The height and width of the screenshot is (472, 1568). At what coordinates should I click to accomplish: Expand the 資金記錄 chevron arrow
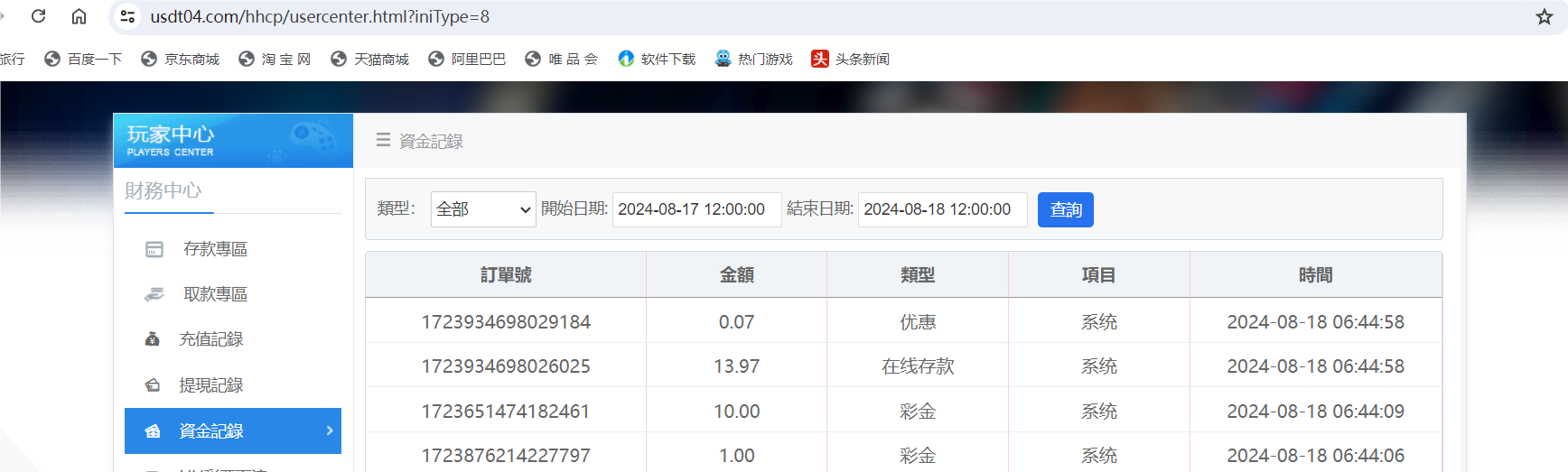pos(330,430)
